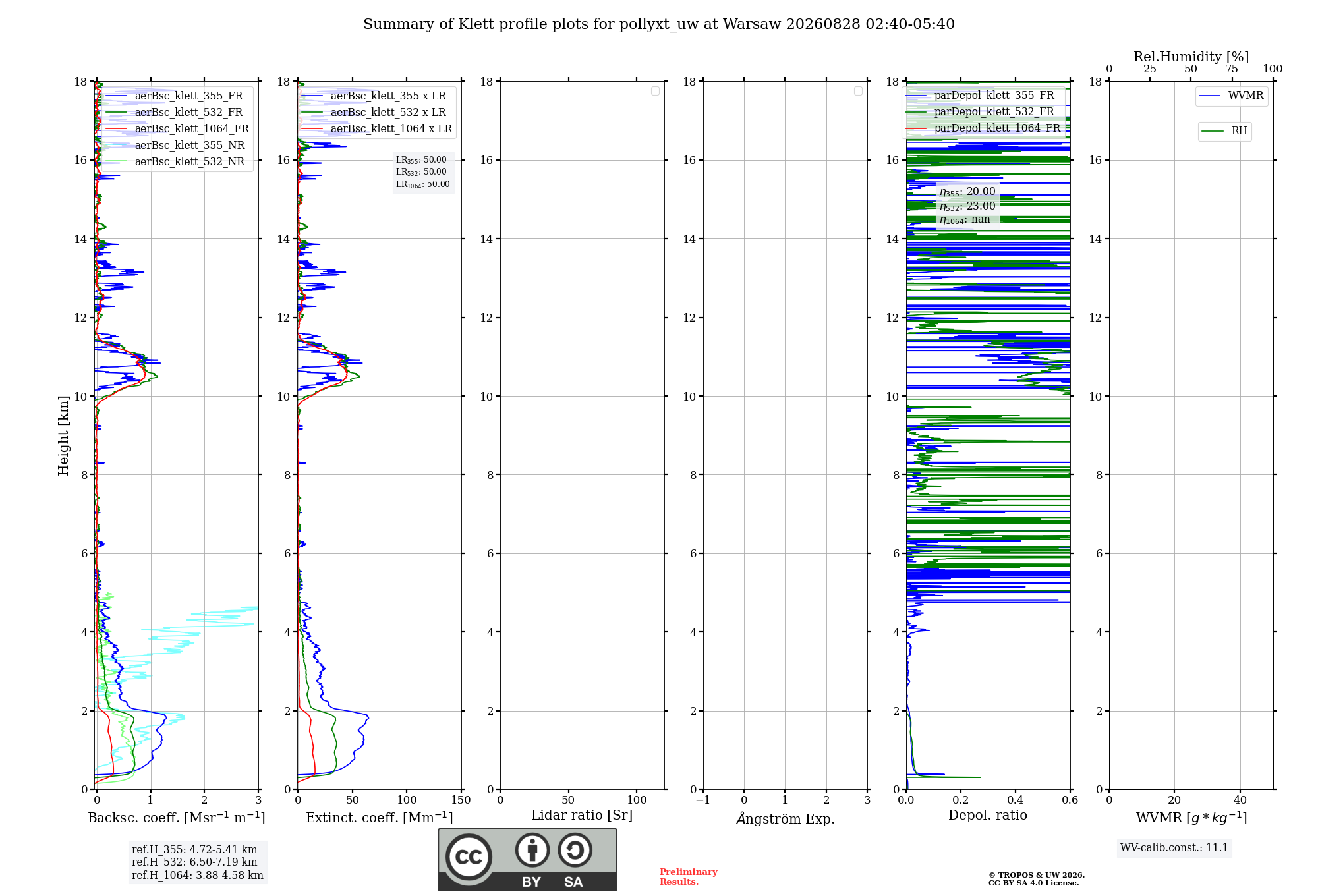Click legend entry aerBsc_klett_355_FR
Viewport: 1318px width, 896px height.
(174, 96)
